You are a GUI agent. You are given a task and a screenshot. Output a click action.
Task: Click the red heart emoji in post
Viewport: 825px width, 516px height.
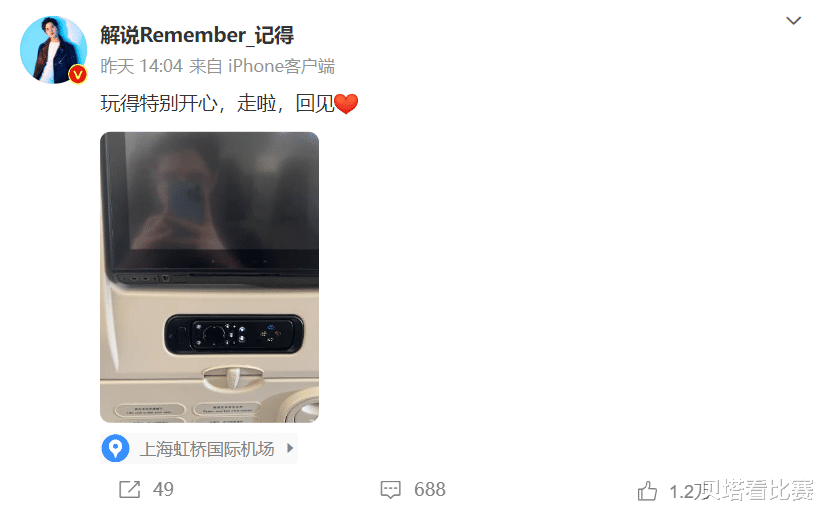point(346,104)
